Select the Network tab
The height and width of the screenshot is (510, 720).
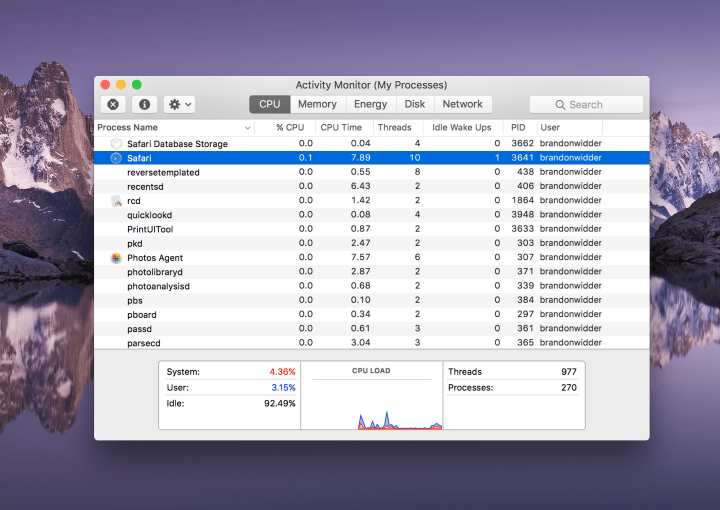click(x=463, y=104)
